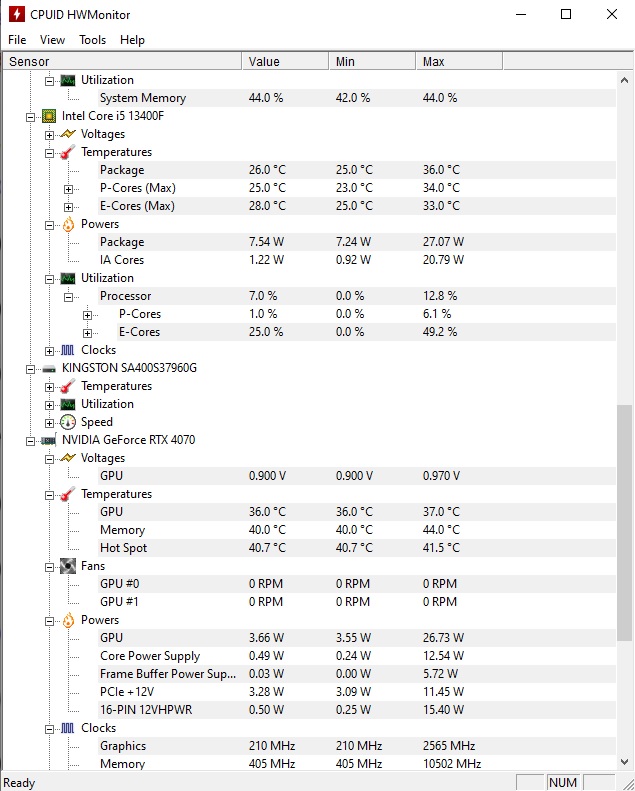Click the CPU Temperatures thermometer icon
The height and width of the screenshot is (791, 635).
coord(68,152)
